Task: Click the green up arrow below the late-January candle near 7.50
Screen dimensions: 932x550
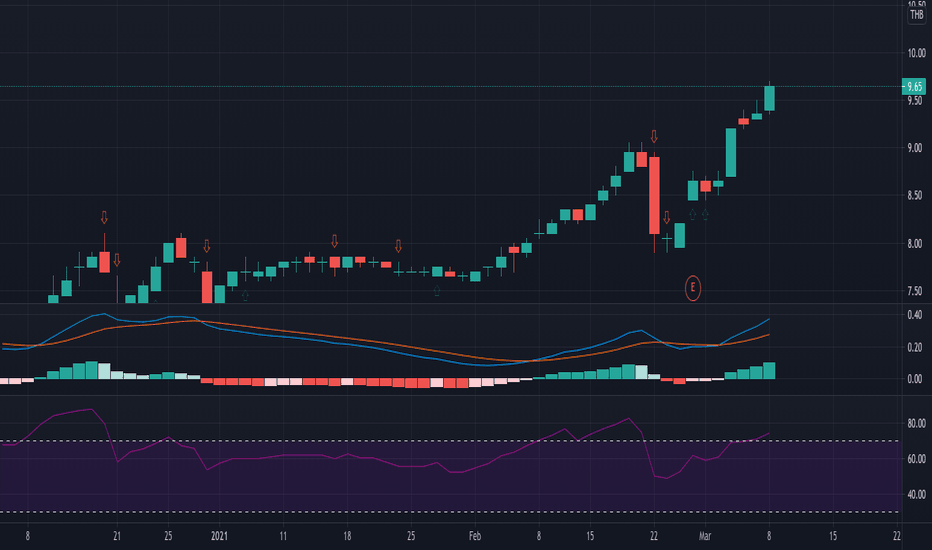Action: (437, 291)
